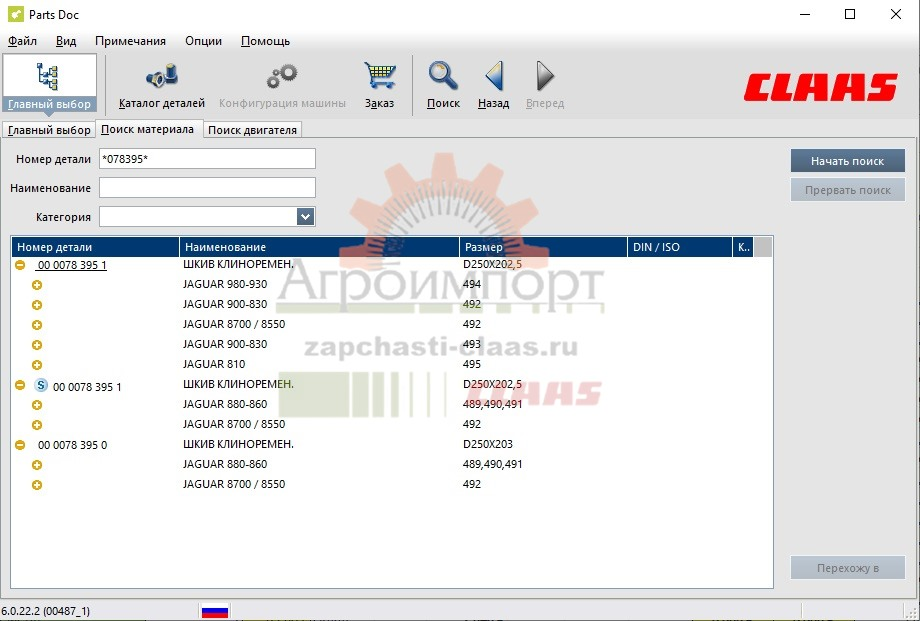
Task: Collapse the 00 0078 395 0 row
Action: tap(20, 445)
